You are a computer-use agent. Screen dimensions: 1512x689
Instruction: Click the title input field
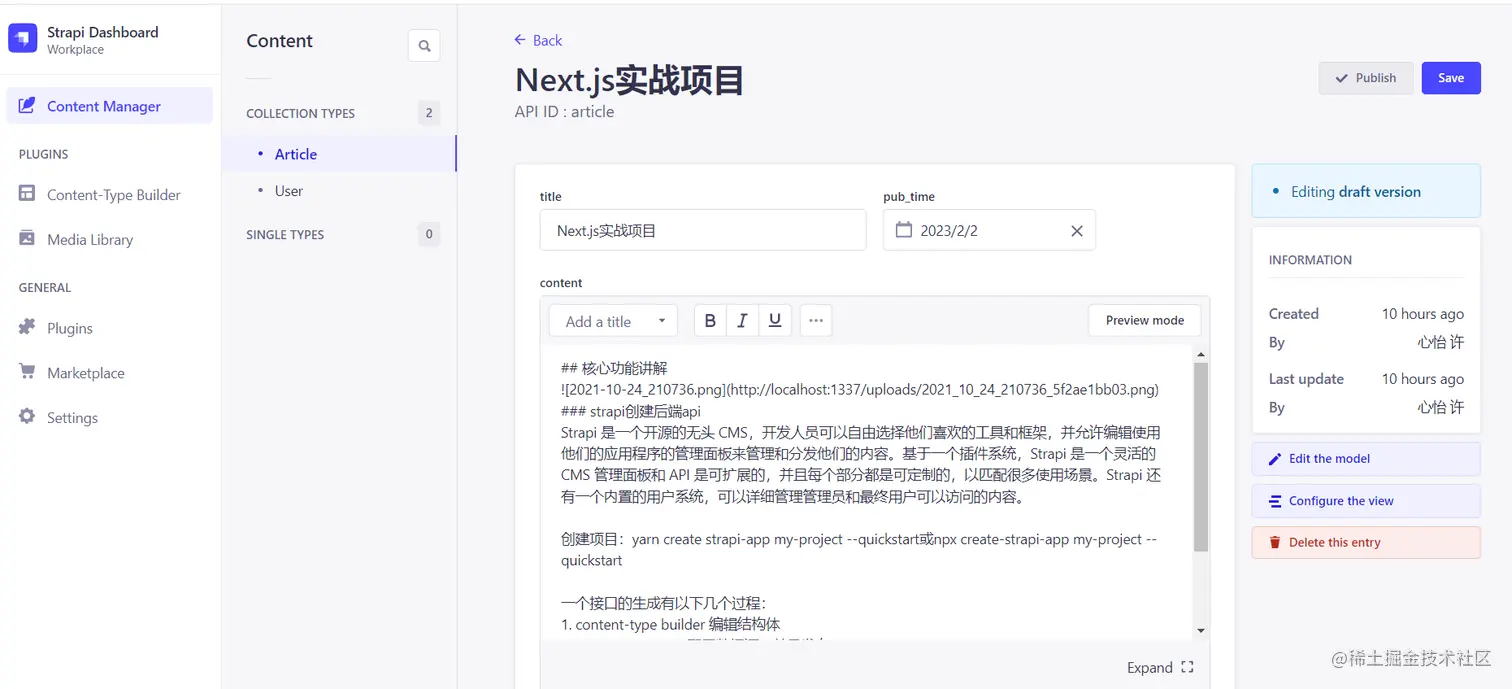point(703,230)
